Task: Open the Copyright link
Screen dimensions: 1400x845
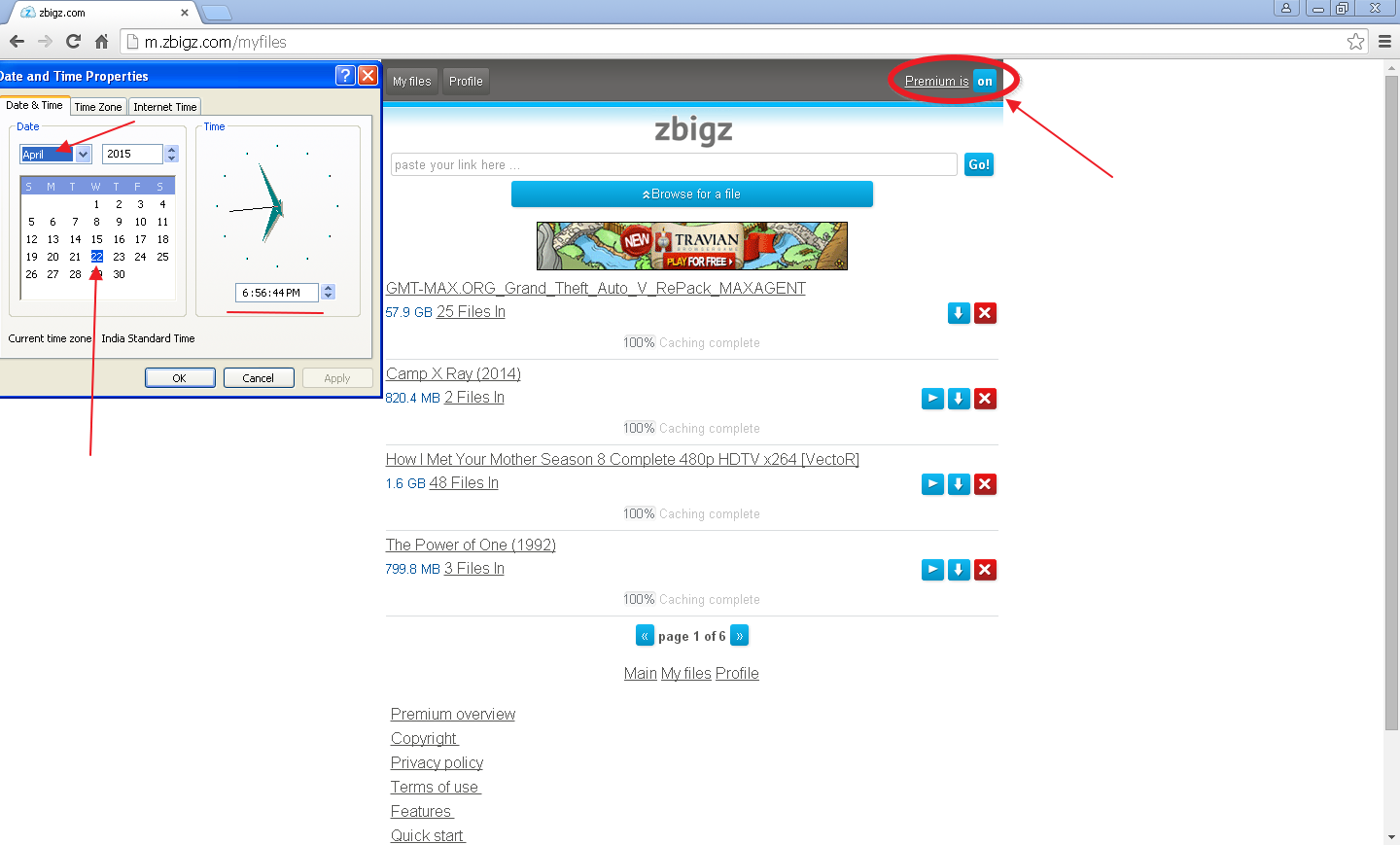Action: 424,739
